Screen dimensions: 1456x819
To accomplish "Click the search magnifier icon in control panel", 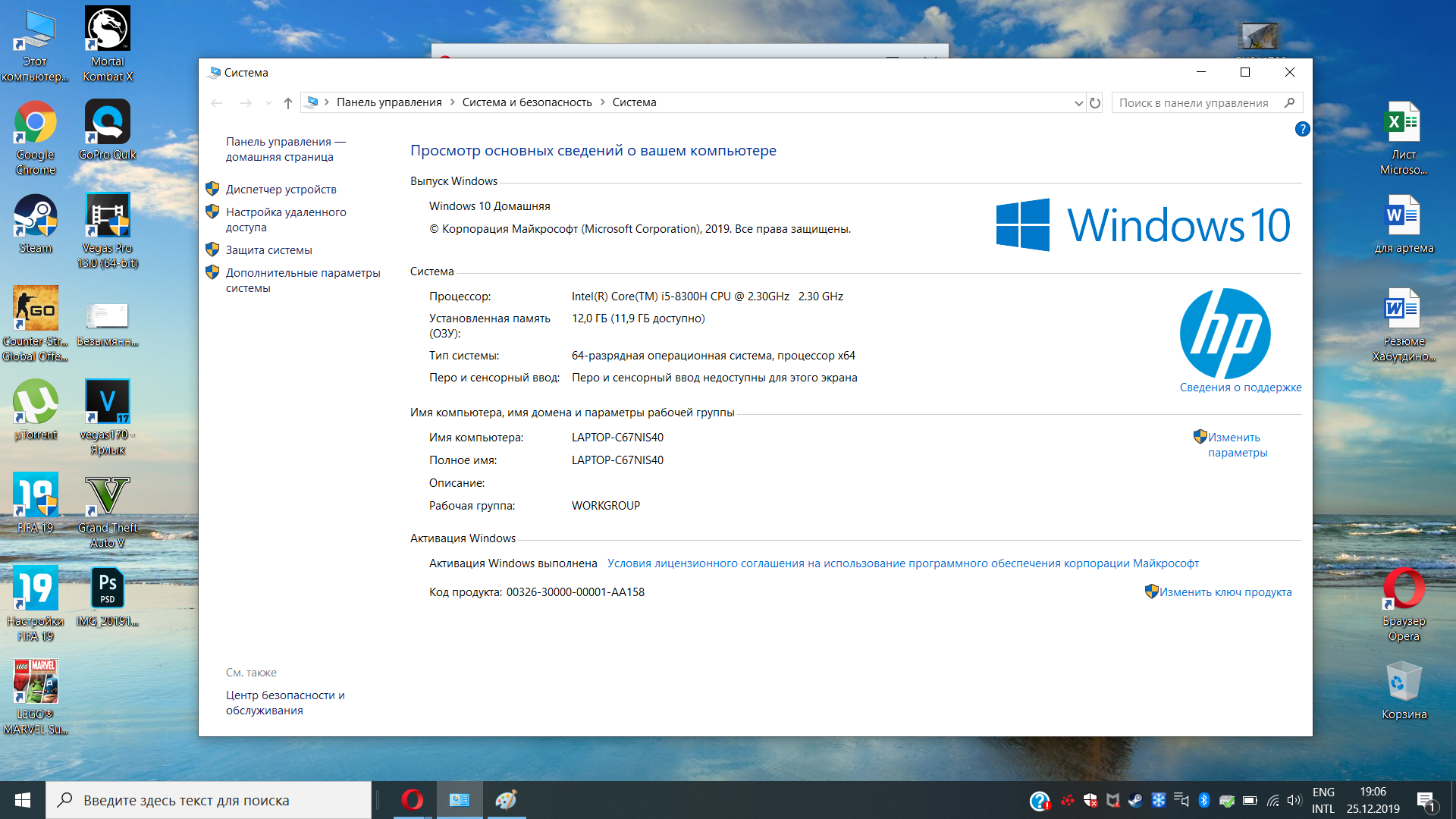I will point(1290,103).
